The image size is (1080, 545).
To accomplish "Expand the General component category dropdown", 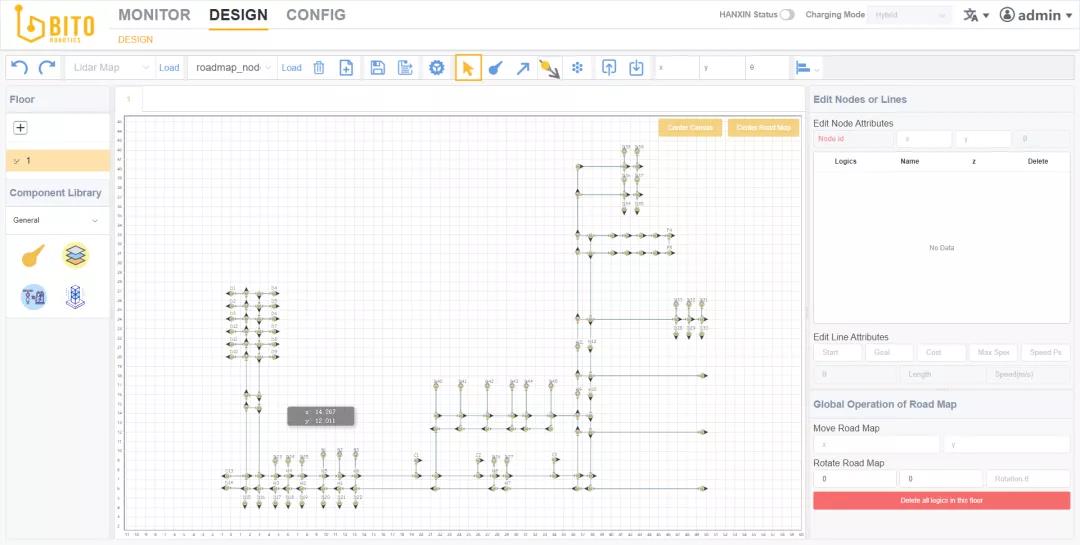I will click(56, 220).
